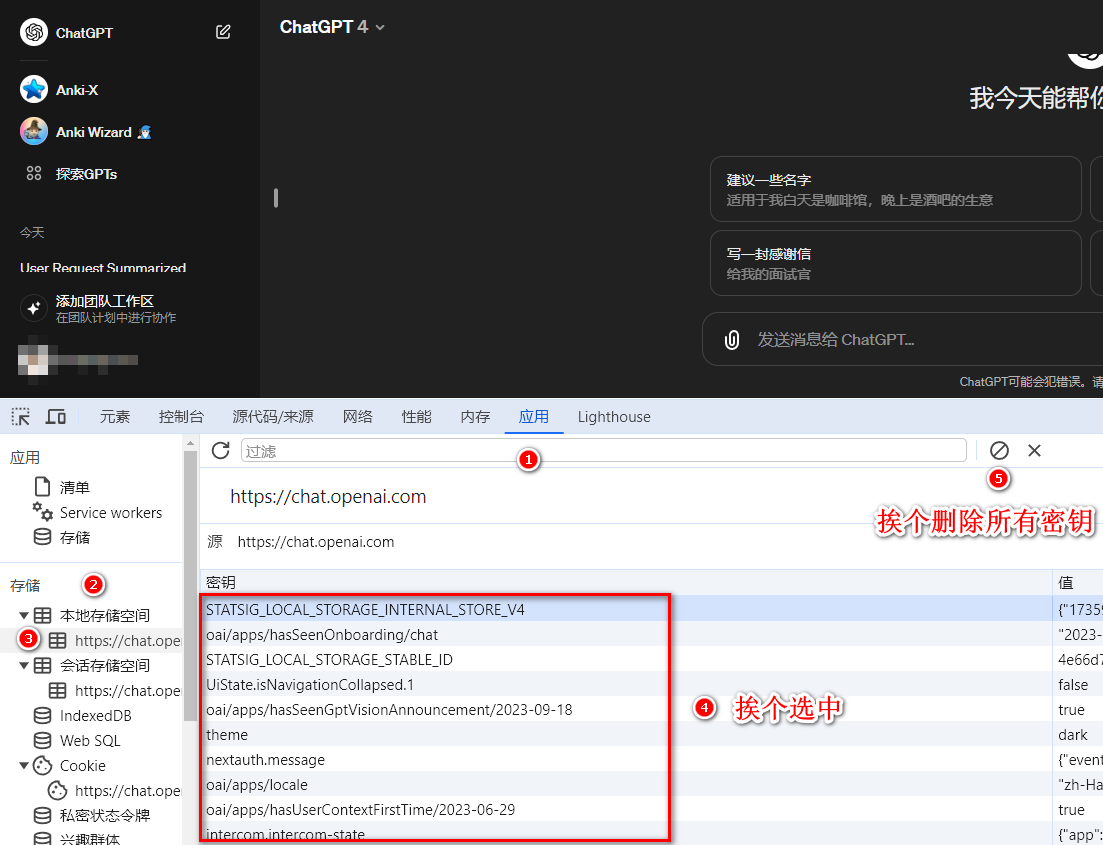Select the oai/apps/locale key row
Image resolution: width=1103 pixels, height=845 pixels.
point(626,784)
